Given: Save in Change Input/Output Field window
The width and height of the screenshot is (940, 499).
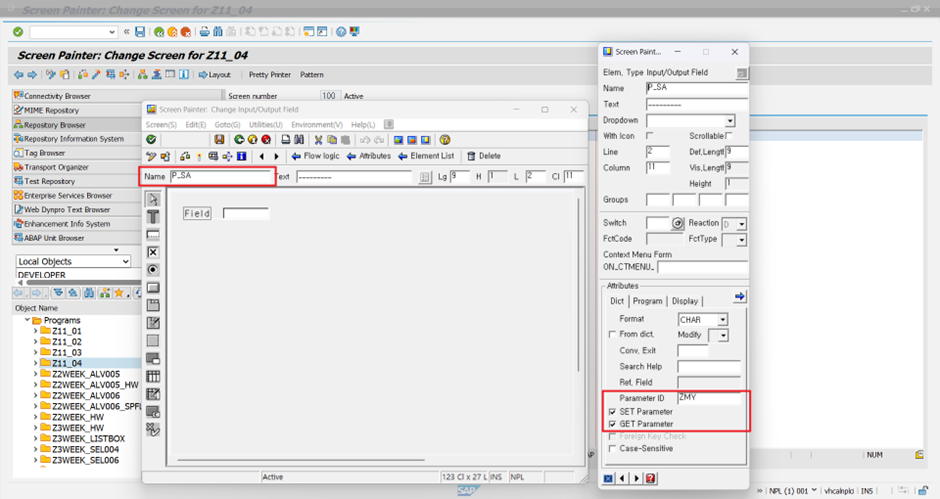Looking at the screenshot, I should pyautogui.click(x=219, y=140).
